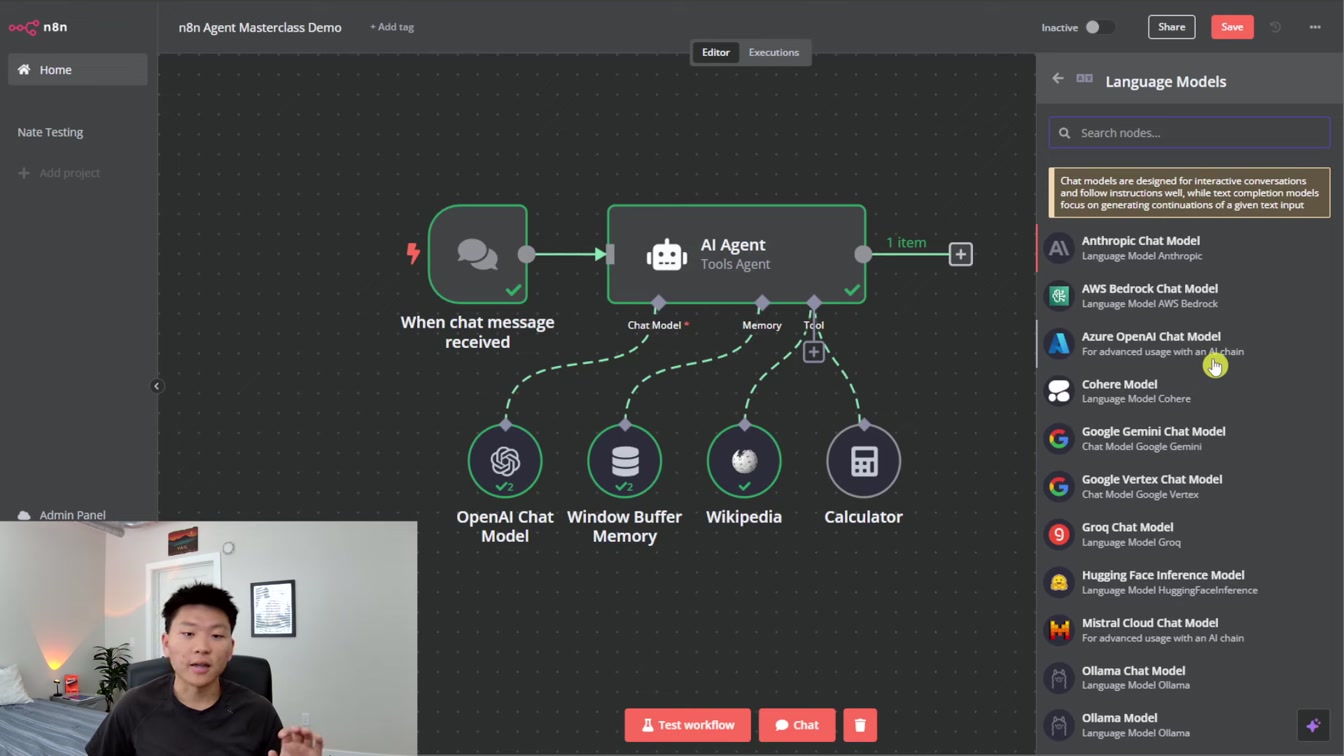Toggle the workflow Inactive switch
This screenshot has width=1344, height=756.
tap(1099, 27)
